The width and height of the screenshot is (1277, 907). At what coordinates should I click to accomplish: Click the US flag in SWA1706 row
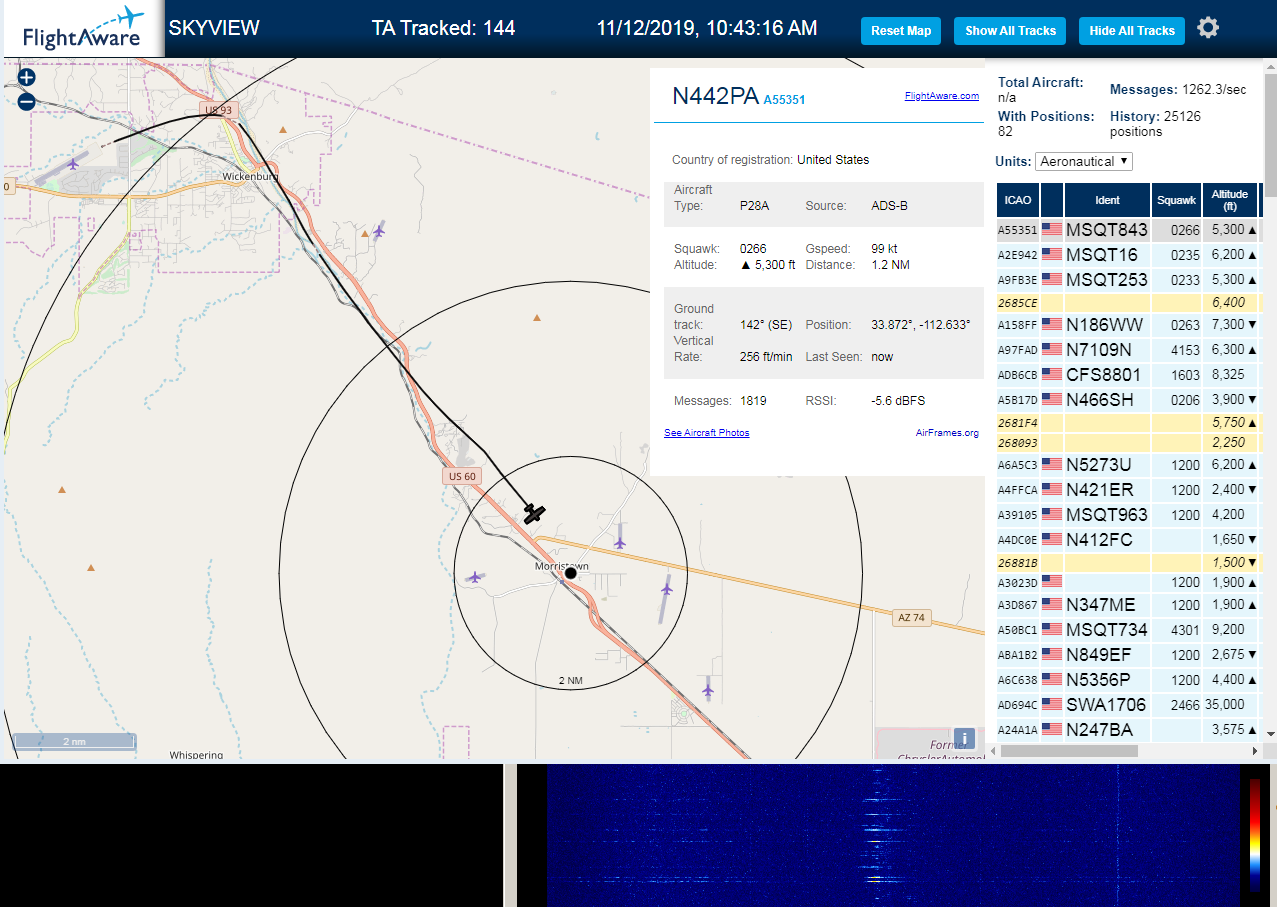(1052, 705)
